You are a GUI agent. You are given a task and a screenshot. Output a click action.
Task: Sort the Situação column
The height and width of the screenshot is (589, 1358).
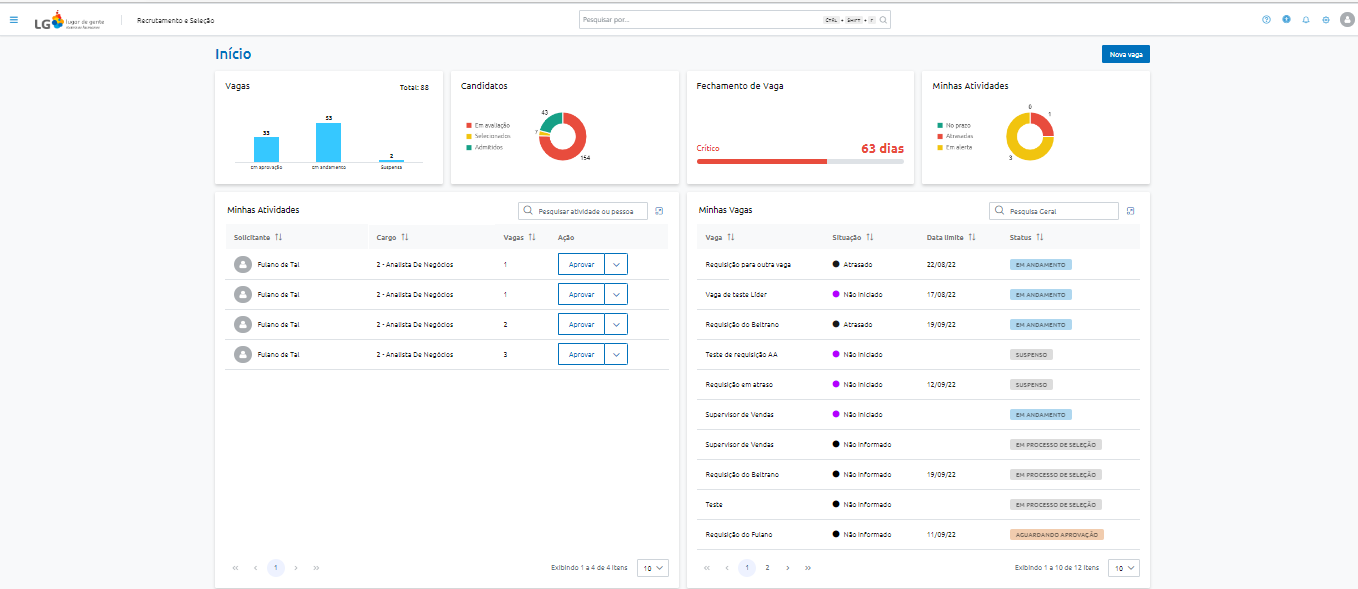[870, 237]
